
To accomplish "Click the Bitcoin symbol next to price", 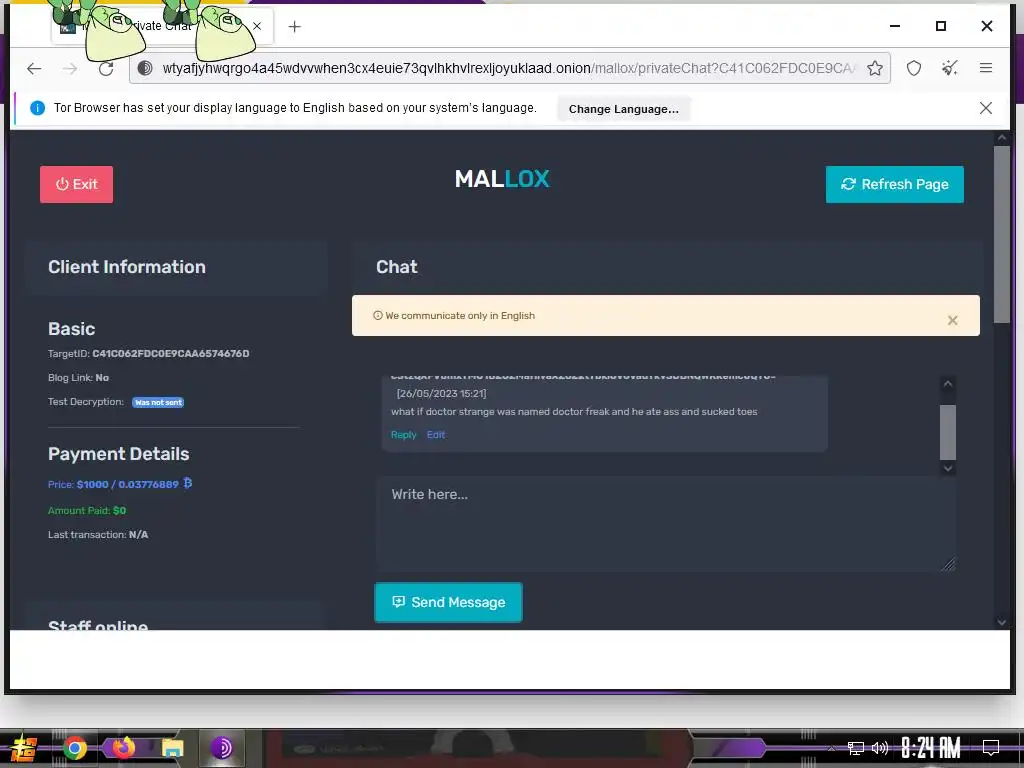I will pyautogui.click(x=187, y=483).
